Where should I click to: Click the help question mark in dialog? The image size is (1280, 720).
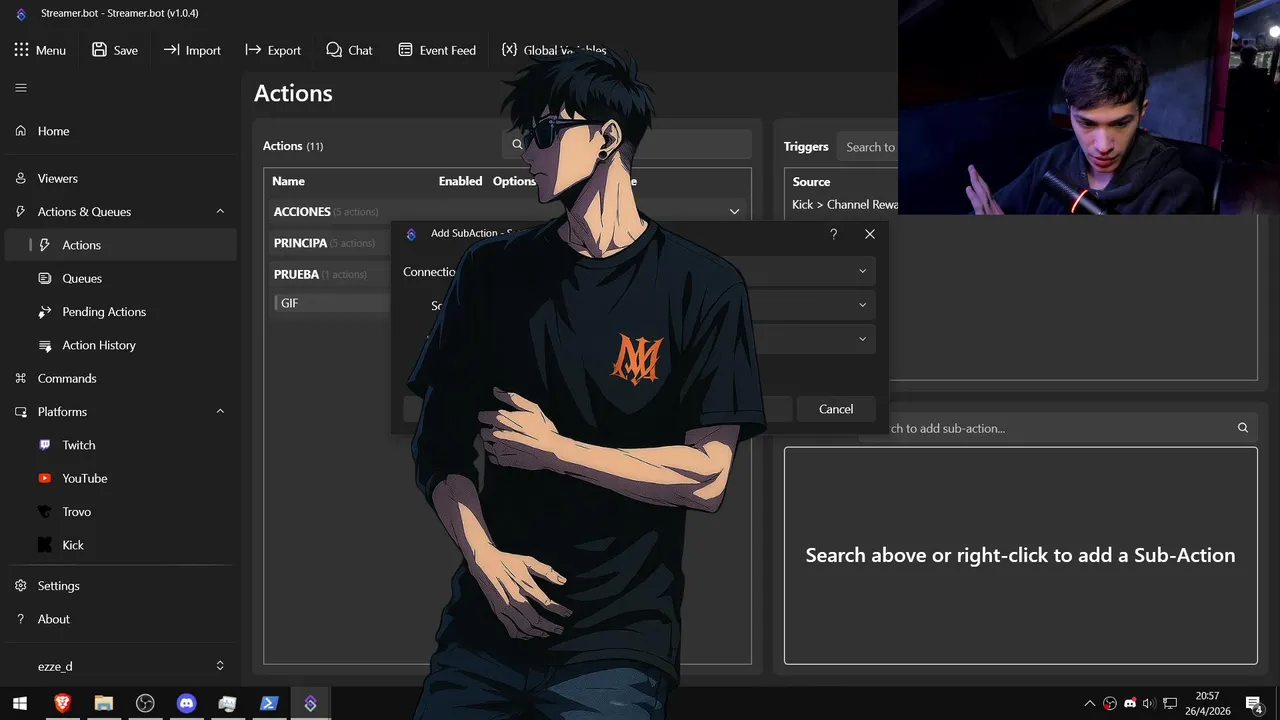(x=834, y=234)
